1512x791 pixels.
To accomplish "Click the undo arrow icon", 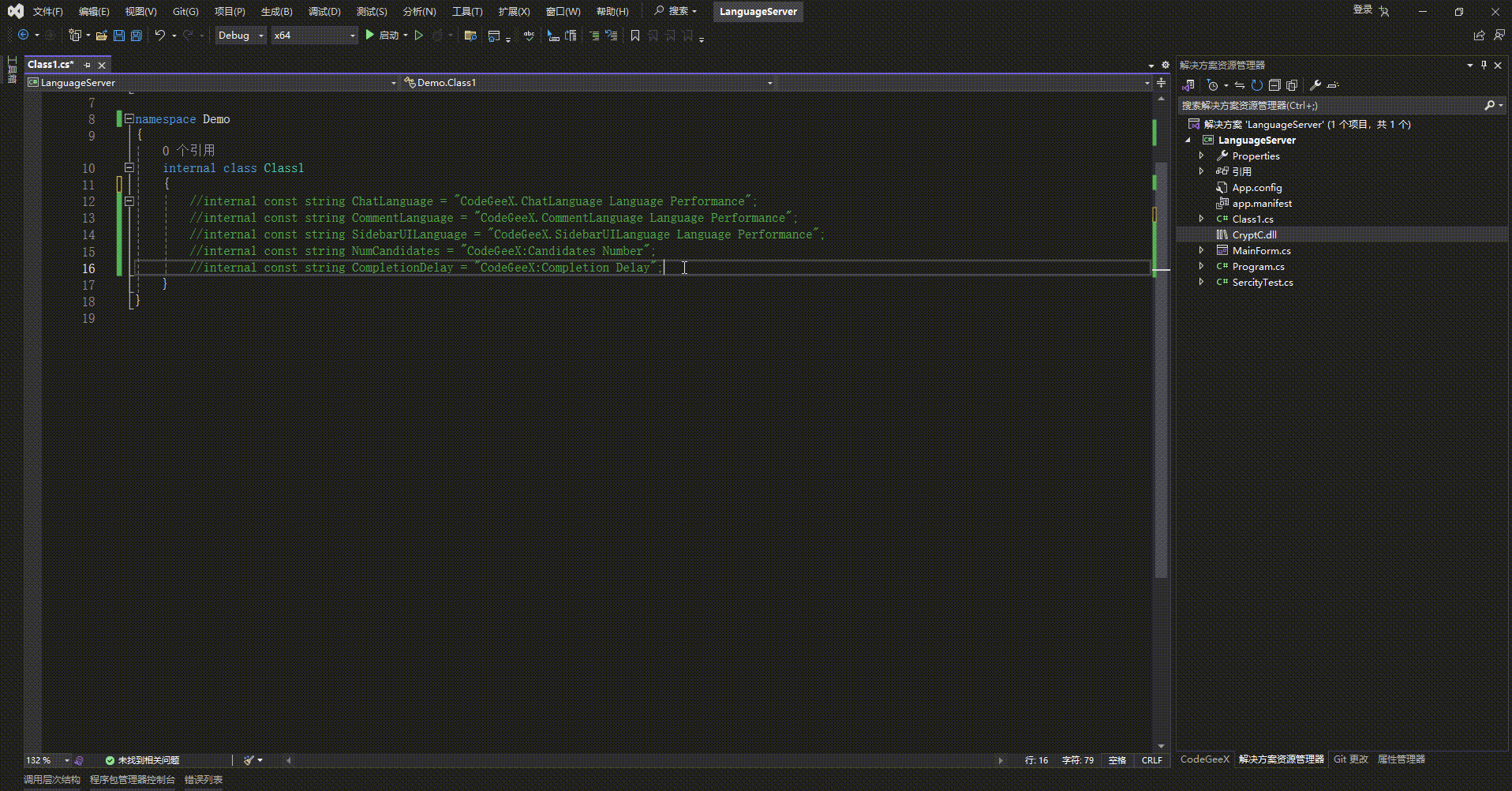I will [x=160, y=35].
